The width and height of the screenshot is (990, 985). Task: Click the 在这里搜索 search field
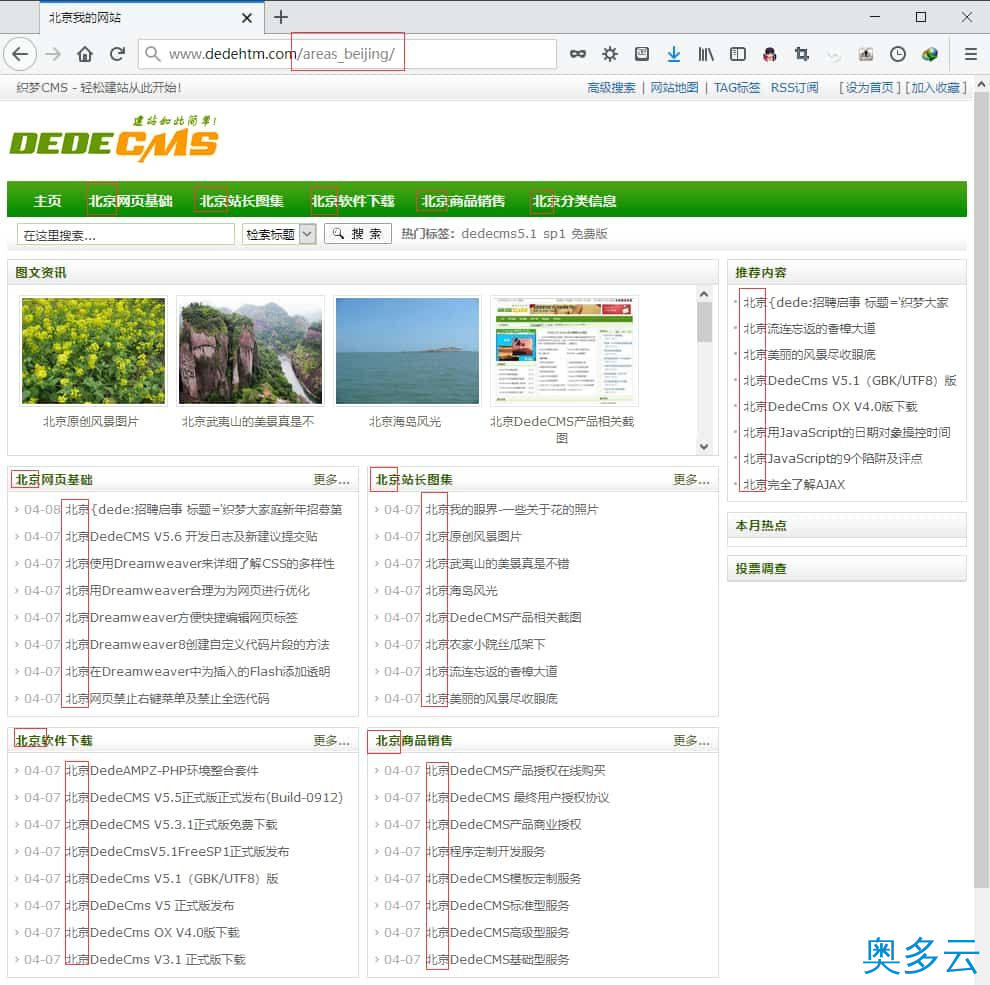tap(126, 234)
